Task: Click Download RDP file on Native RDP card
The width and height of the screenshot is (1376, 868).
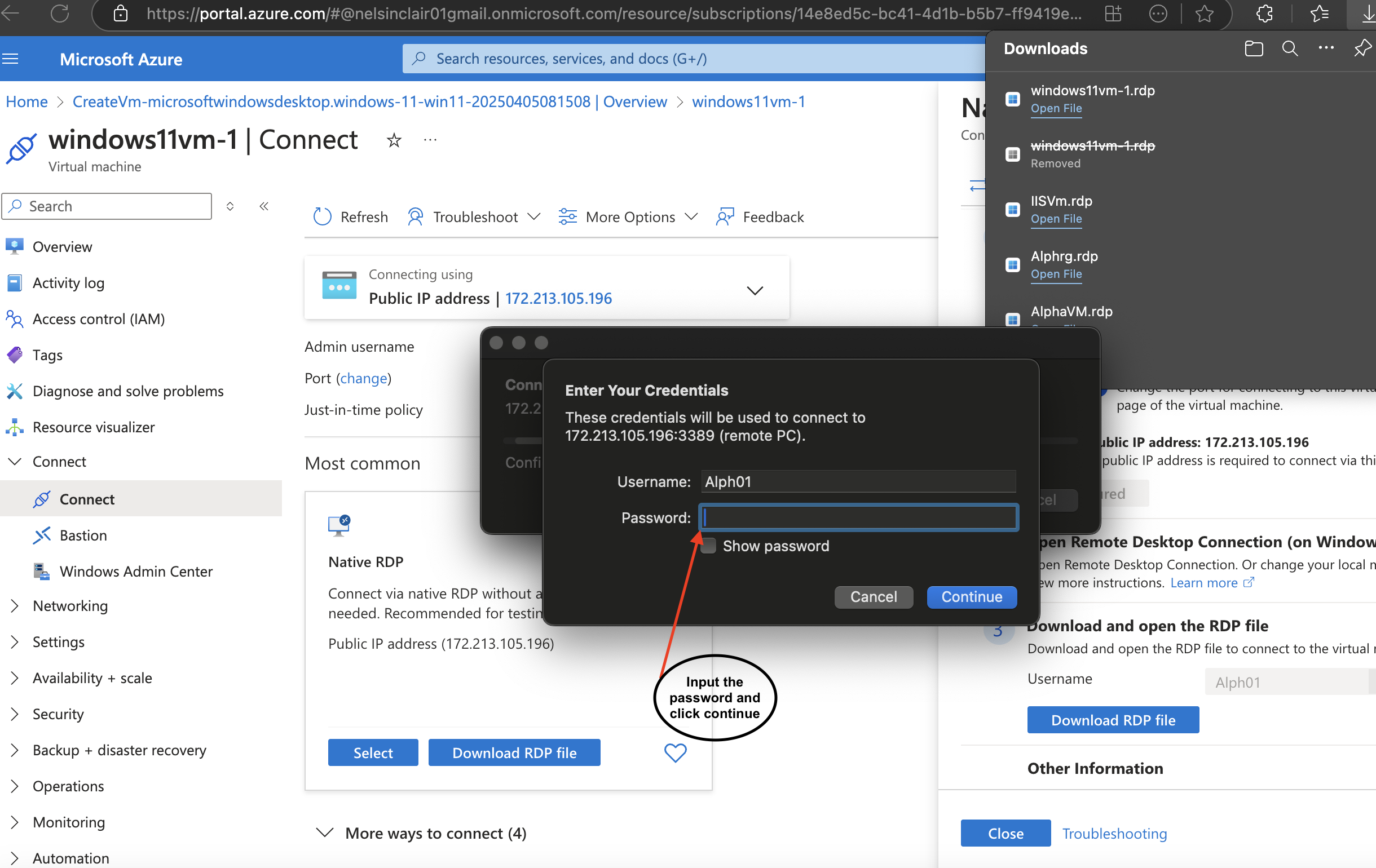Action: pos(514,752)
